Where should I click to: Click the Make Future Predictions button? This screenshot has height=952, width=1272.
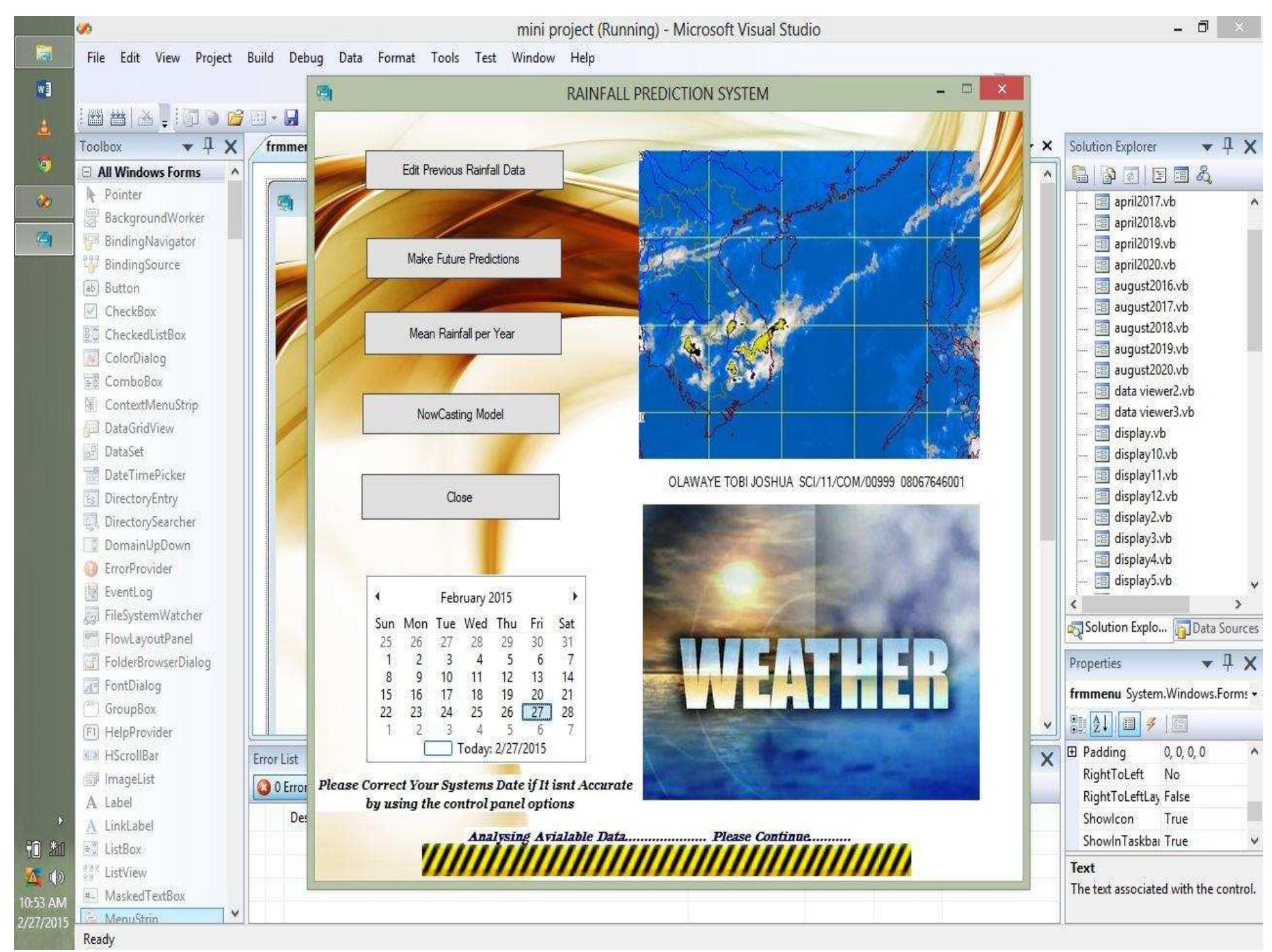[x=463, y=259]
